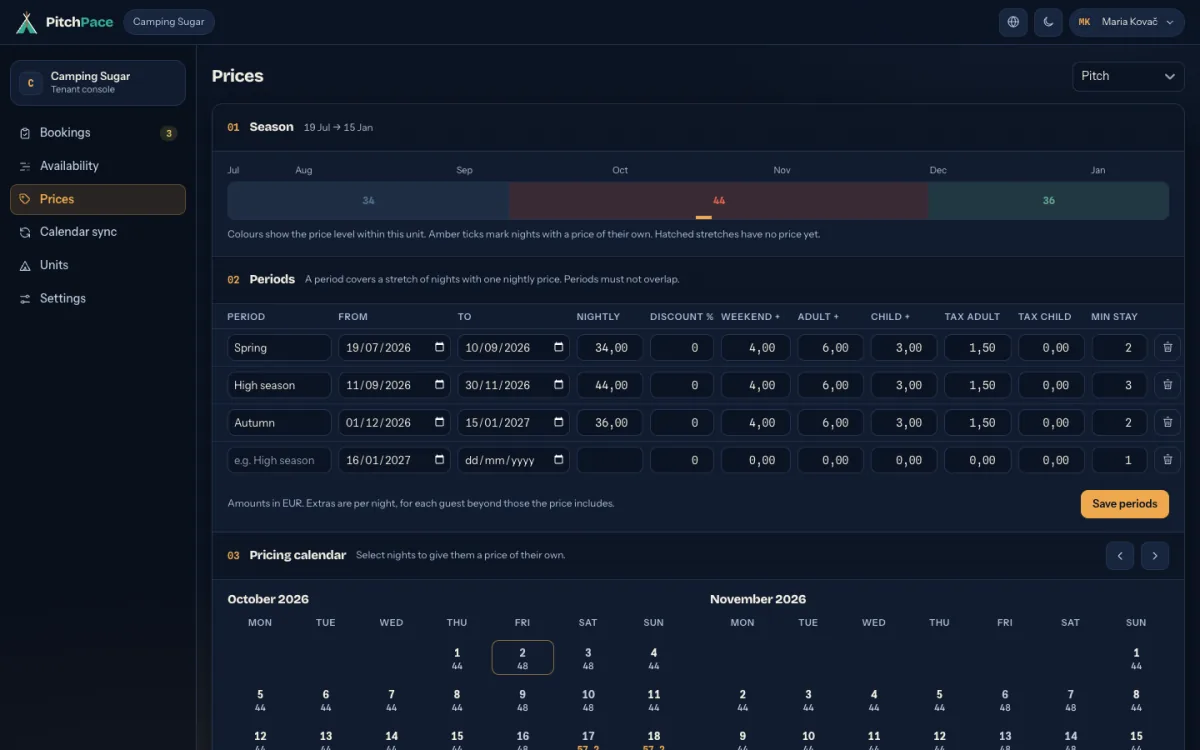Click the empty nightly price field in new row
This screenshot has width=1200, height=750.
click(x=610, y=460)
